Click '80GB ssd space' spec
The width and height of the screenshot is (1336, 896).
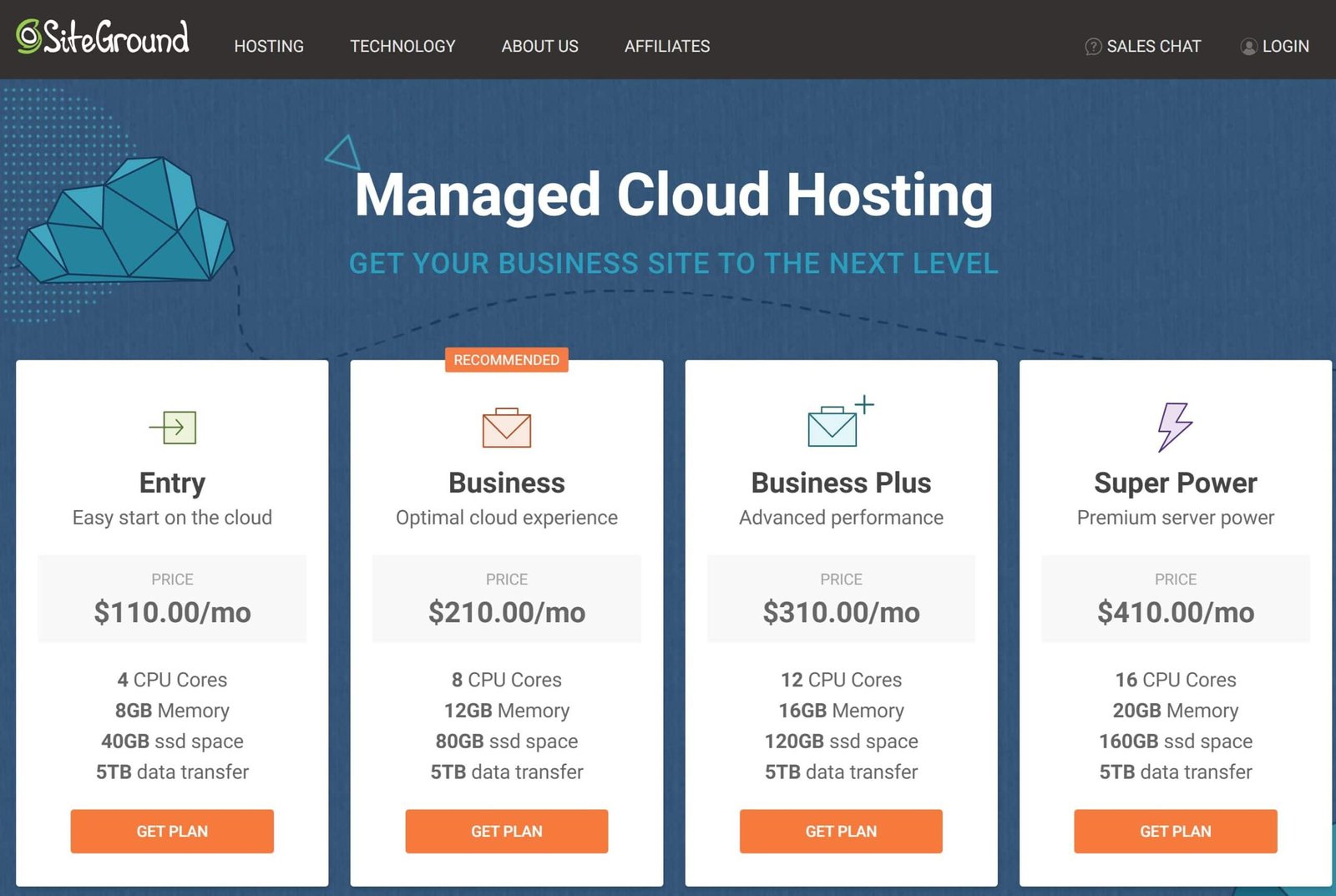[507, 742]
